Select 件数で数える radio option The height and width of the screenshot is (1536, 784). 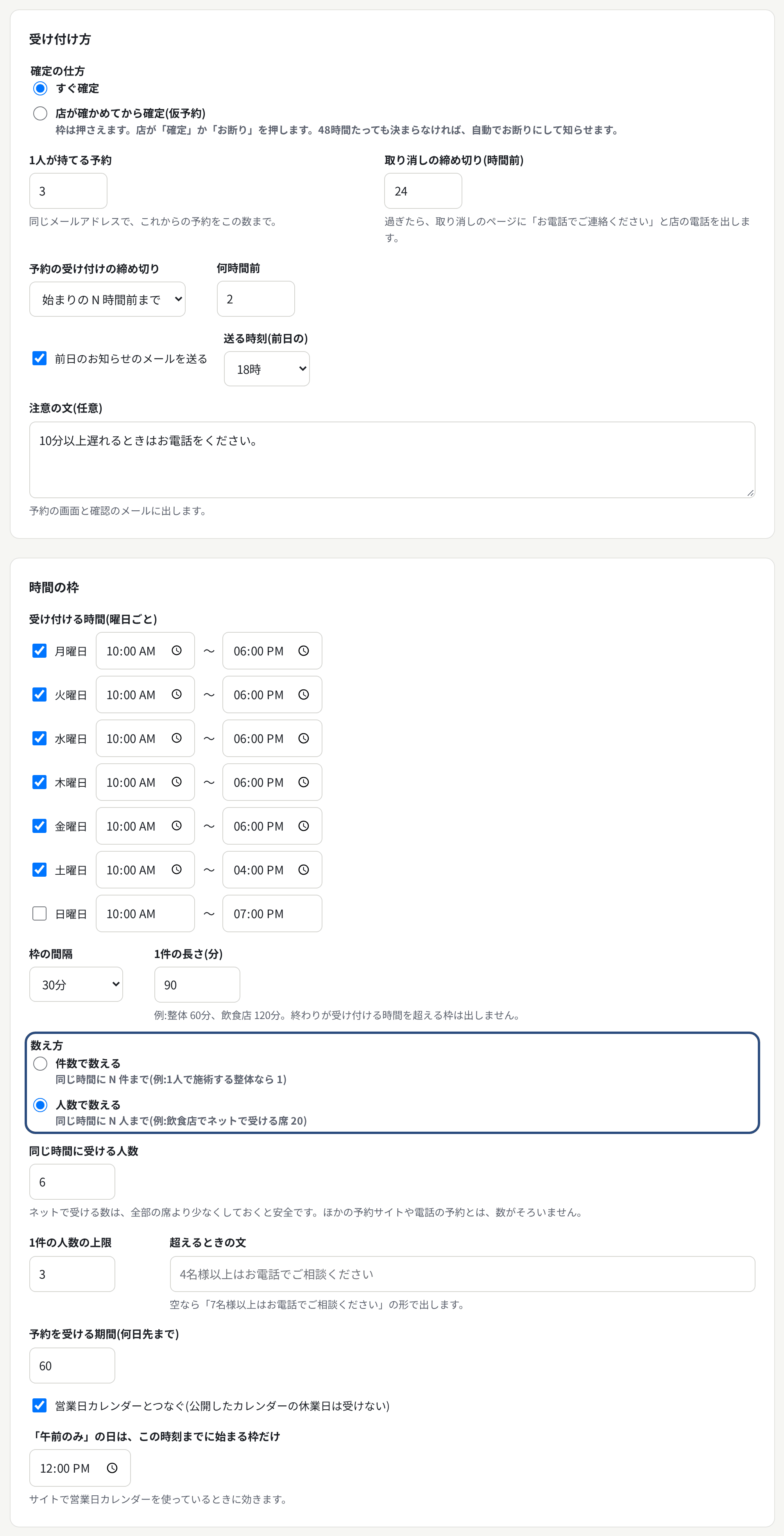40,1063
